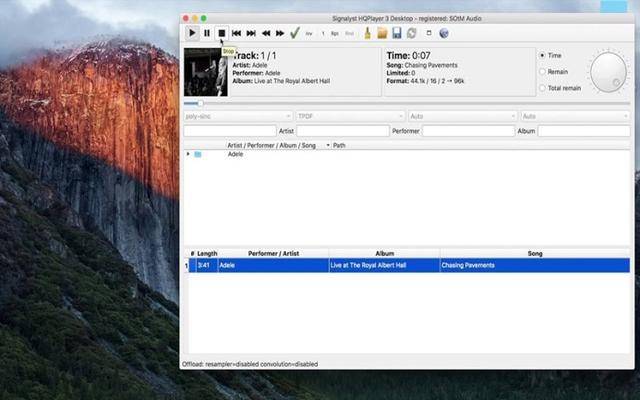Select the Time radio button

[543, 55]
